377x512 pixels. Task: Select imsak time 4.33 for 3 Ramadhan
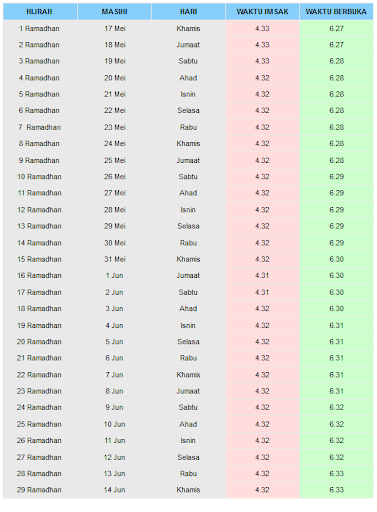(262, 61)
